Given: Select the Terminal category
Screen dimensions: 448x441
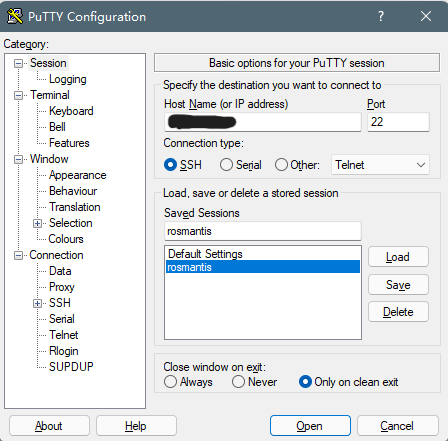Looking at the screenshot, I should coord(50,95).
